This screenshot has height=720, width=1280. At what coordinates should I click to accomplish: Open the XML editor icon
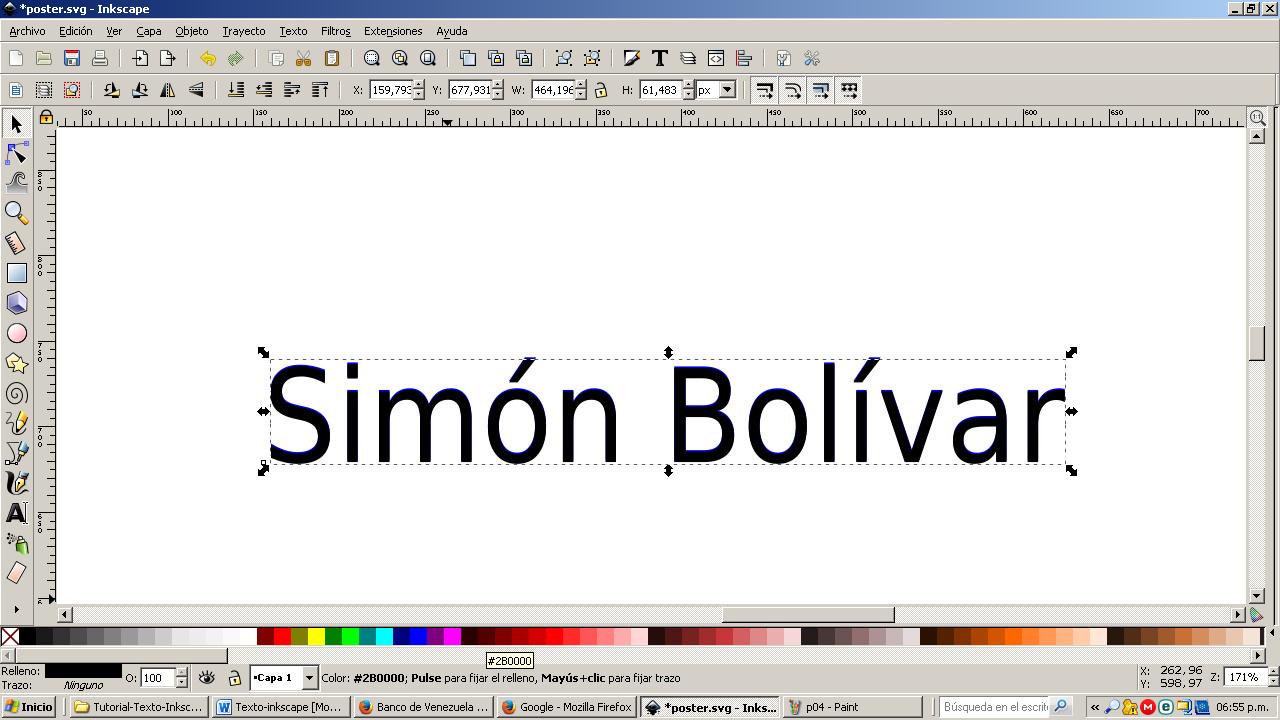pos(716,59)
